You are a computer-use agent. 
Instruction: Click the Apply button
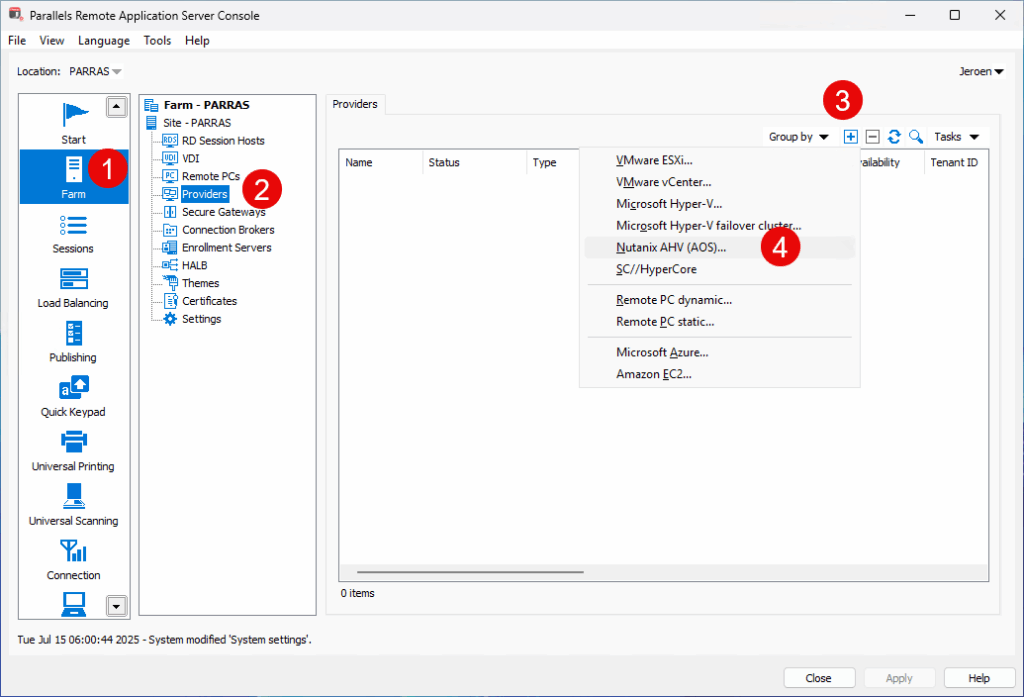point(899,678)
